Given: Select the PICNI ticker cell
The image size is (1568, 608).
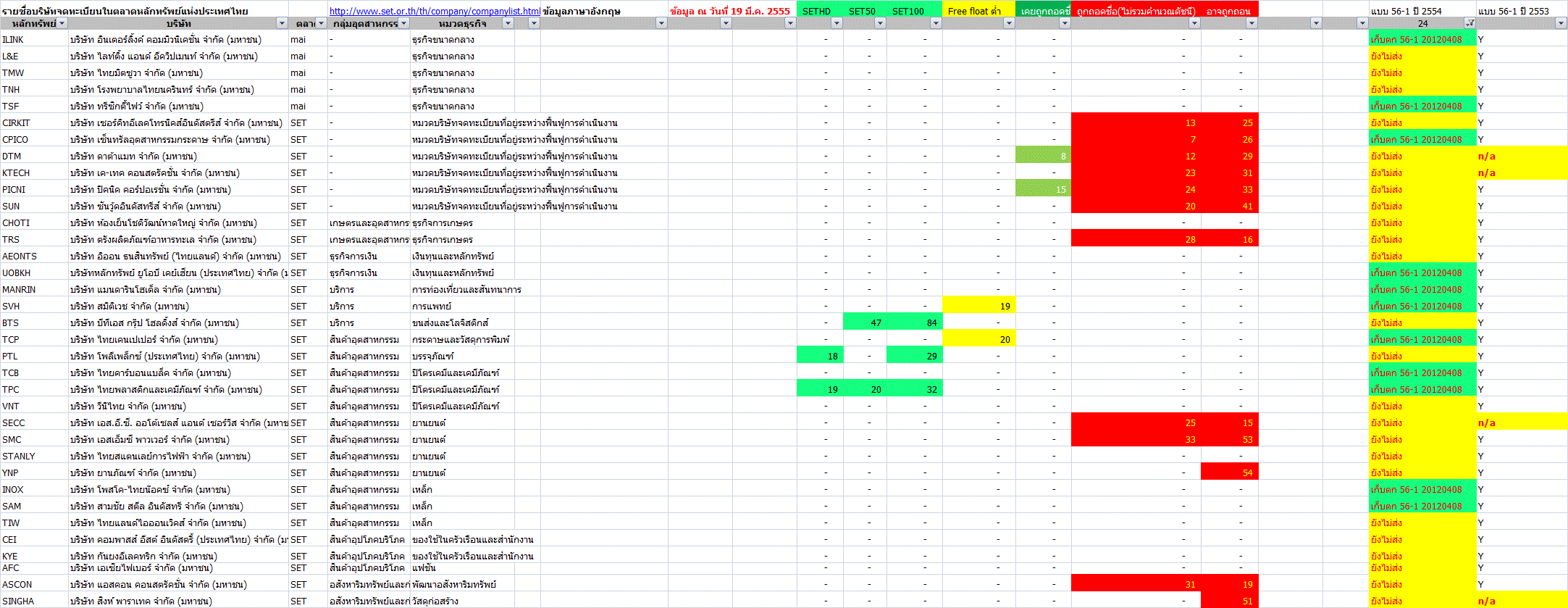Looking at the screenshot, I should [x=35, y=189].
